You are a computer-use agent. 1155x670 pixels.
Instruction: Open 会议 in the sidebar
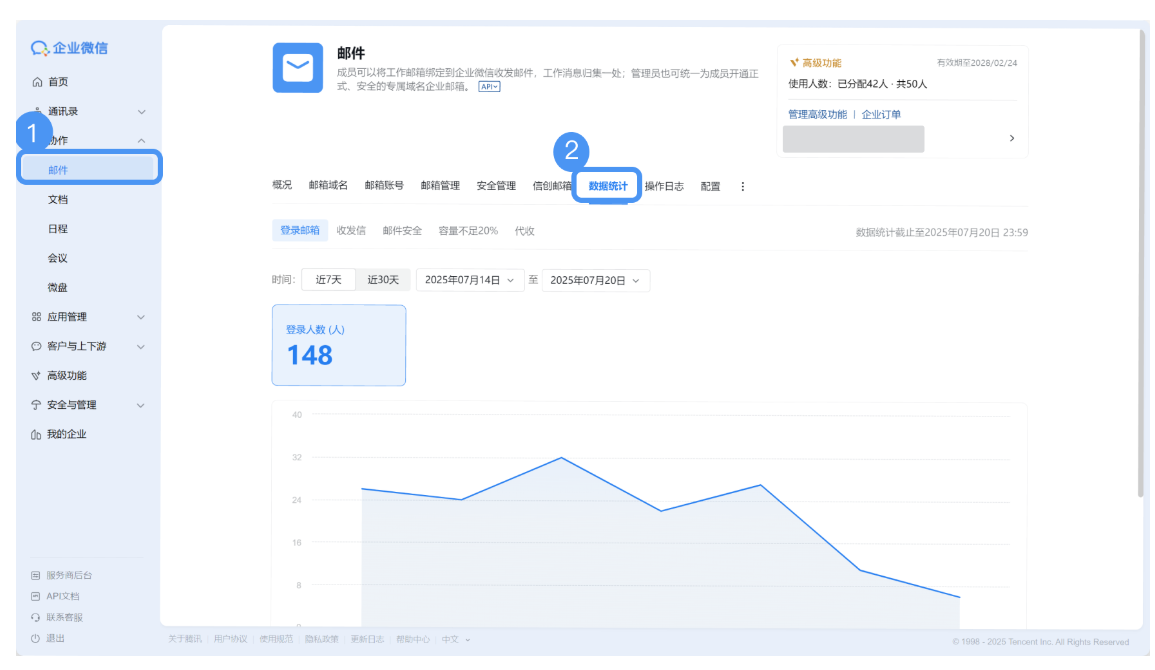coord(57,258)
